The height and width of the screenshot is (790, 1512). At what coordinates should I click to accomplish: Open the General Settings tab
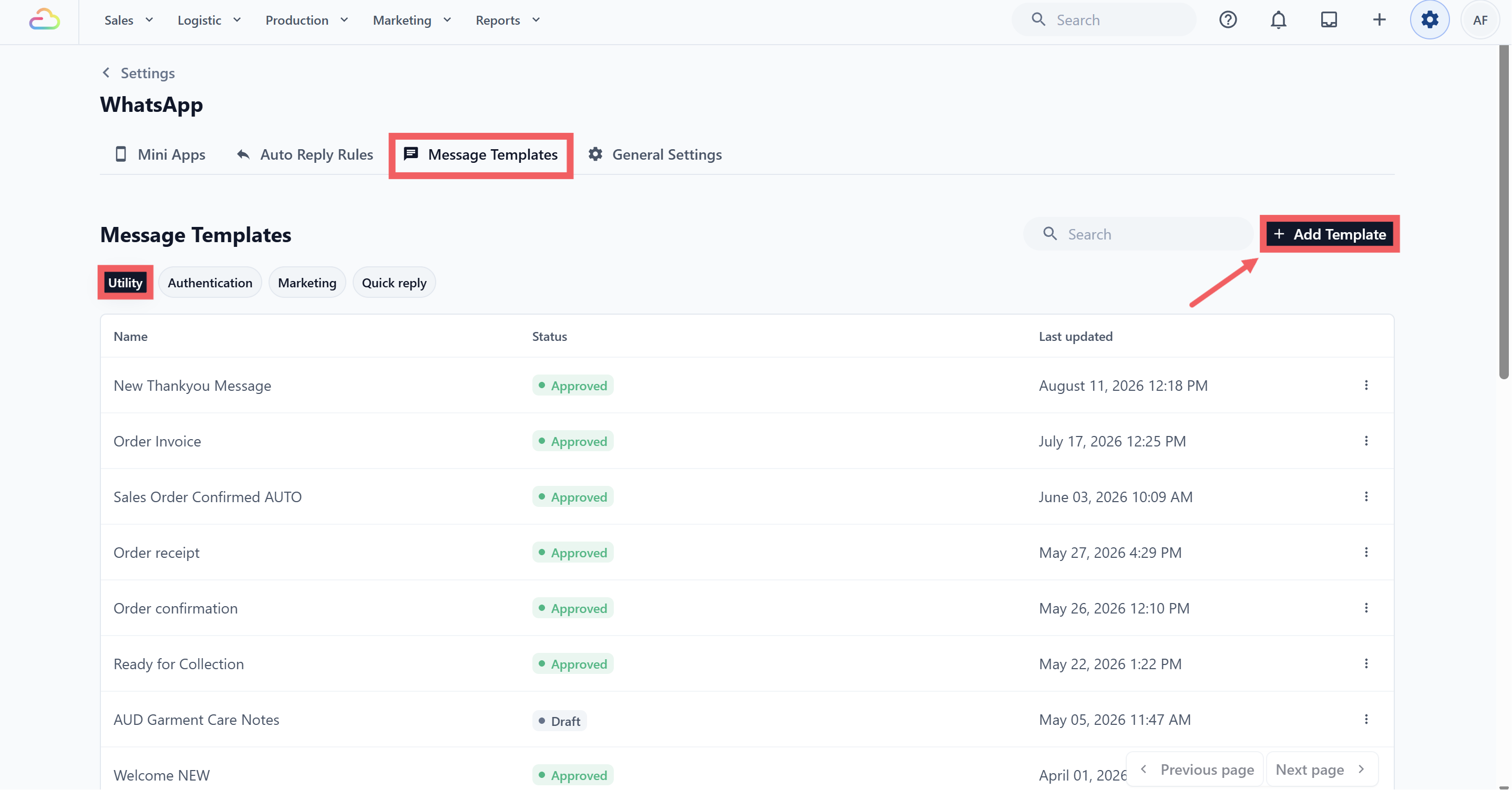[x=655, y=154]
